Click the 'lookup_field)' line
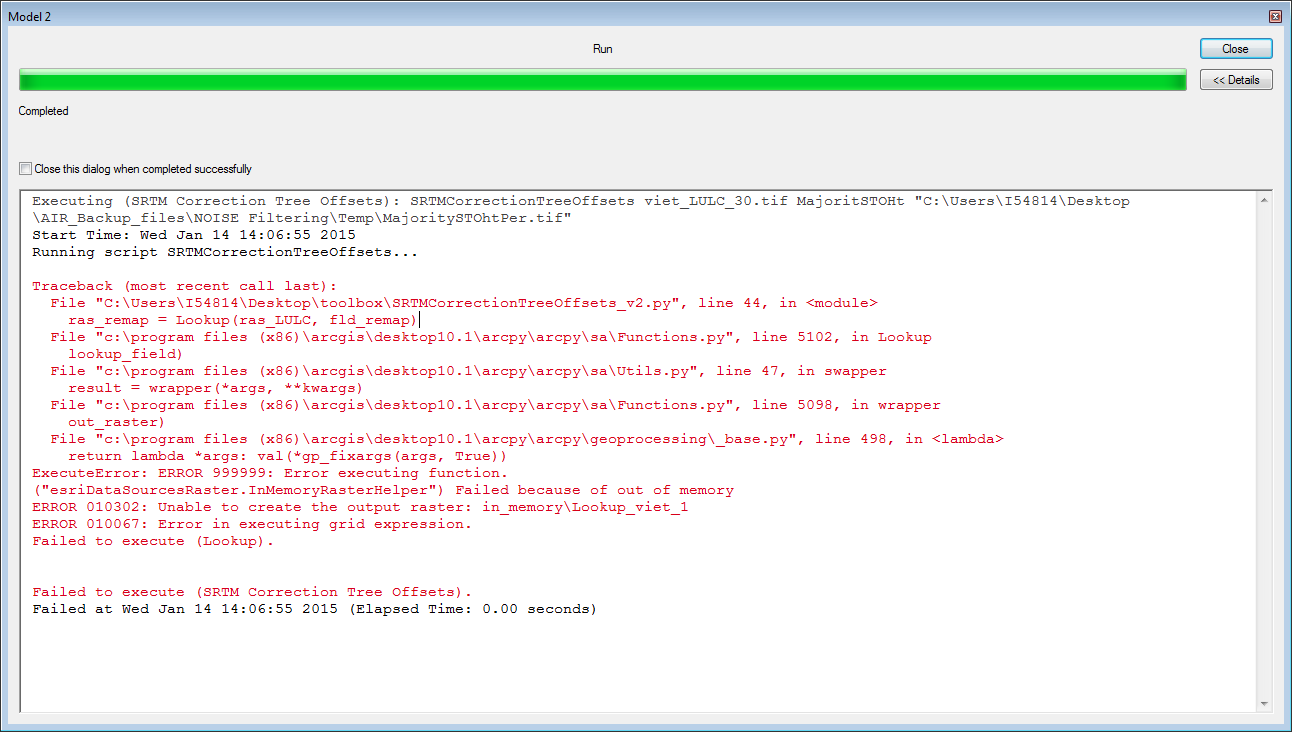This screenshot has height=732, width=1292. coord(126,354)
